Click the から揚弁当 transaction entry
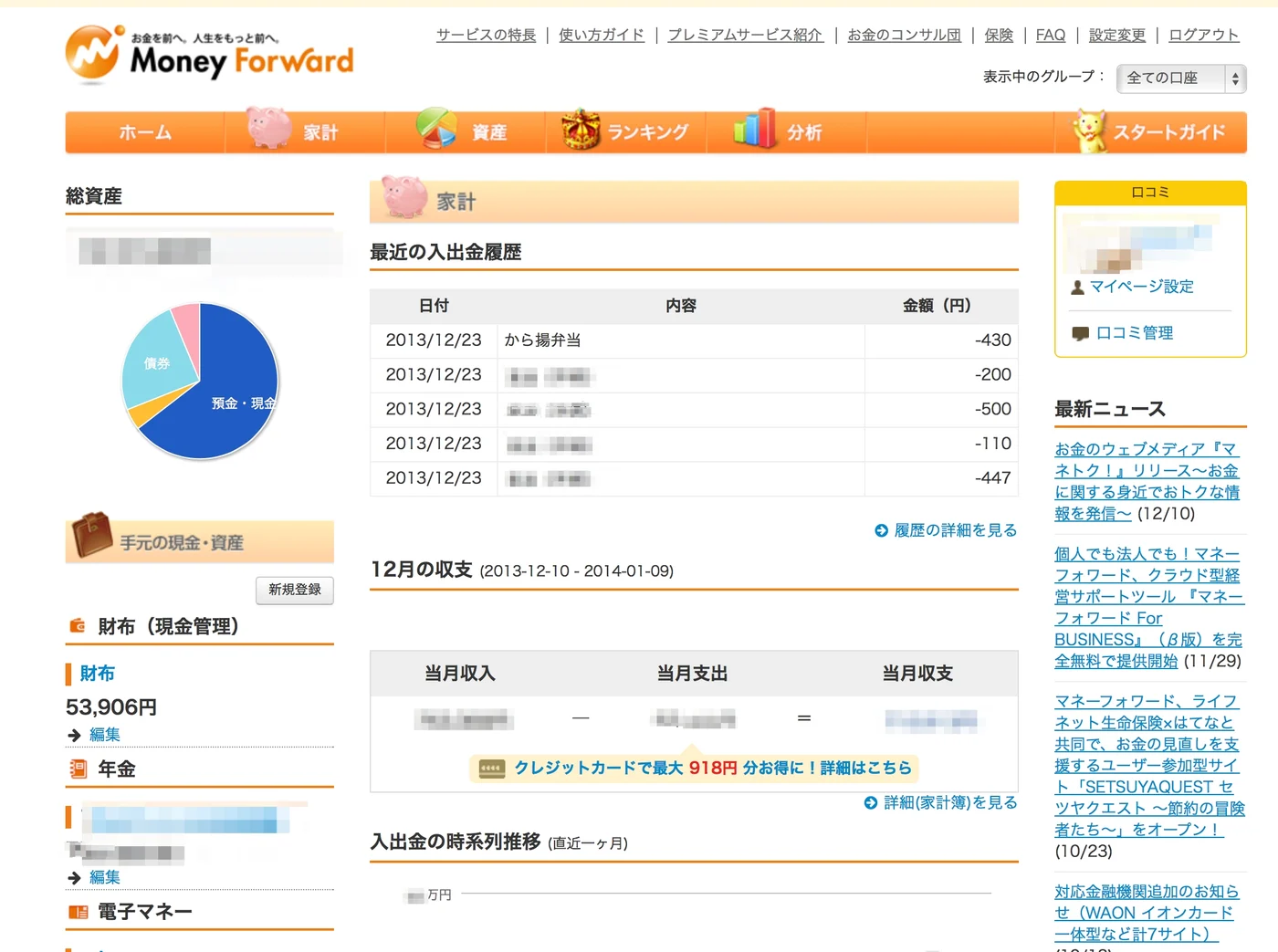Image resolution: width=1278 pixels, height=952 pixels. coord(542,340)
